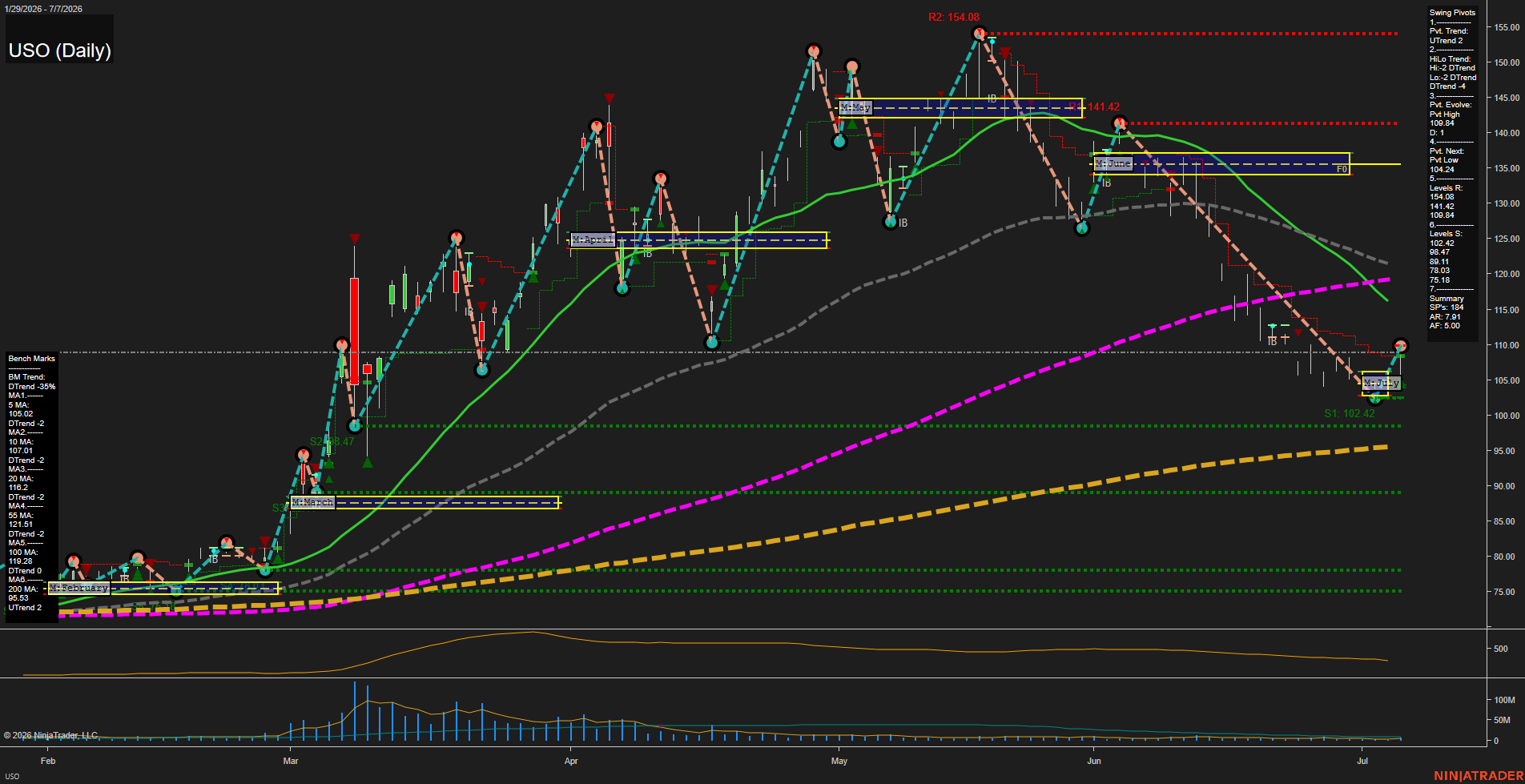Screen dimensions: 1525x784
Task: Select the pivot low marker inside M-July box
Action: (1376, 398)
